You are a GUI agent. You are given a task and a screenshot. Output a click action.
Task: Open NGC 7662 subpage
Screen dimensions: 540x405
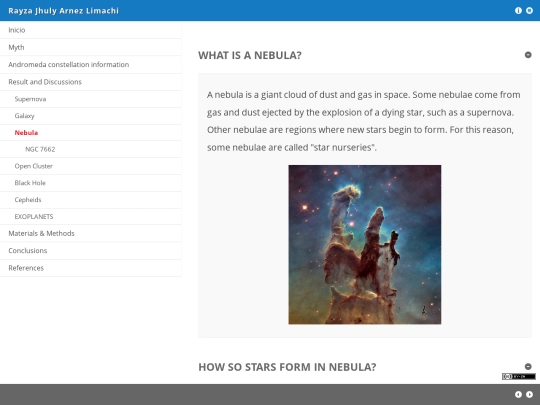point(91,149)
